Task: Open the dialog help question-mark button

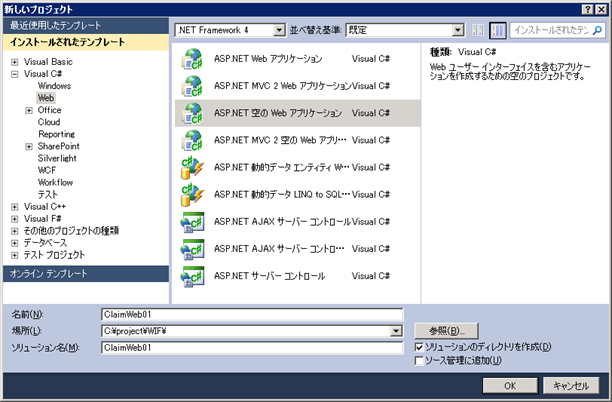Action: click(587, 9)
